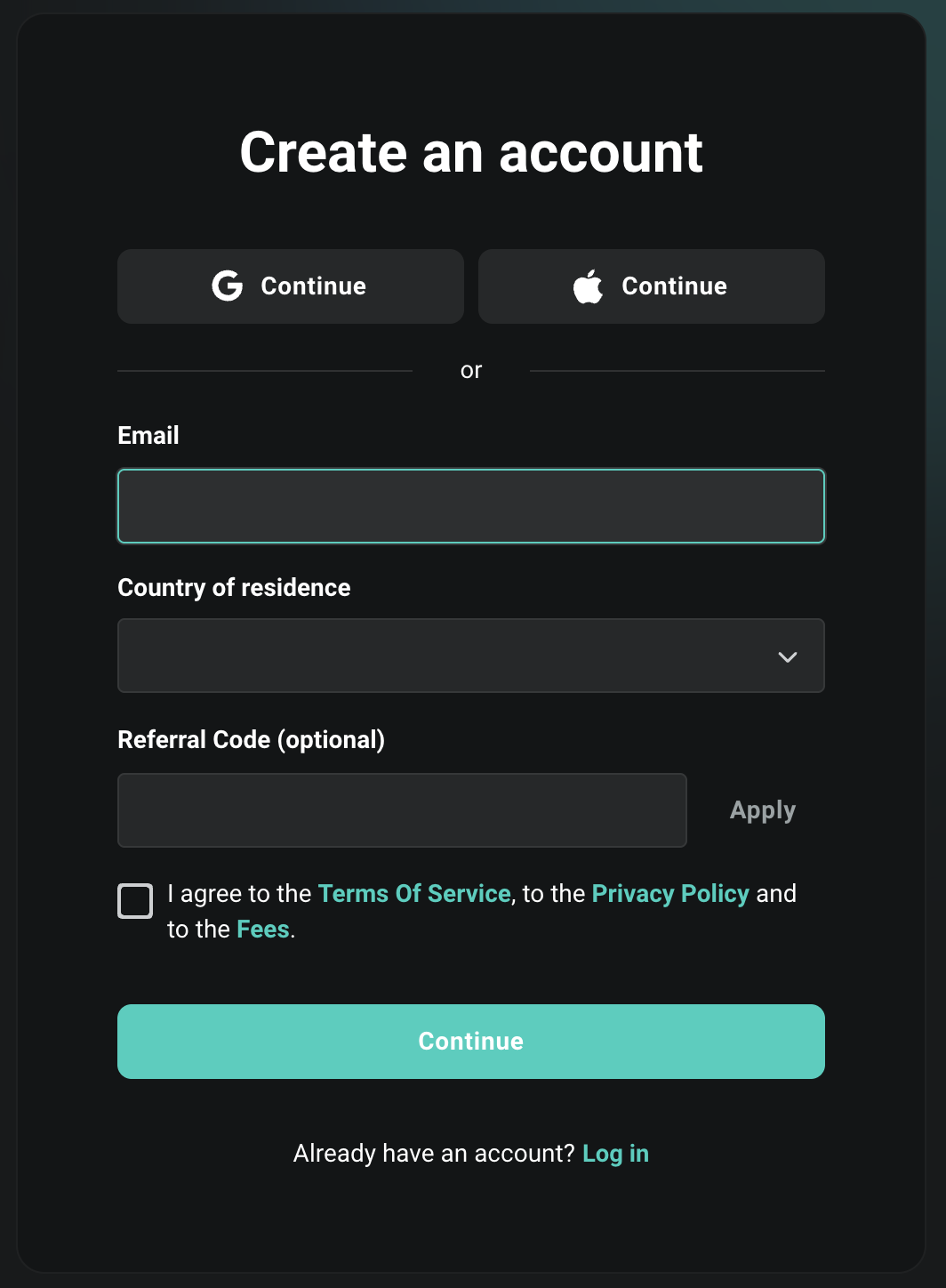
Task: Open the Country of residence dropdown
Action: click(x=471, y=656)
